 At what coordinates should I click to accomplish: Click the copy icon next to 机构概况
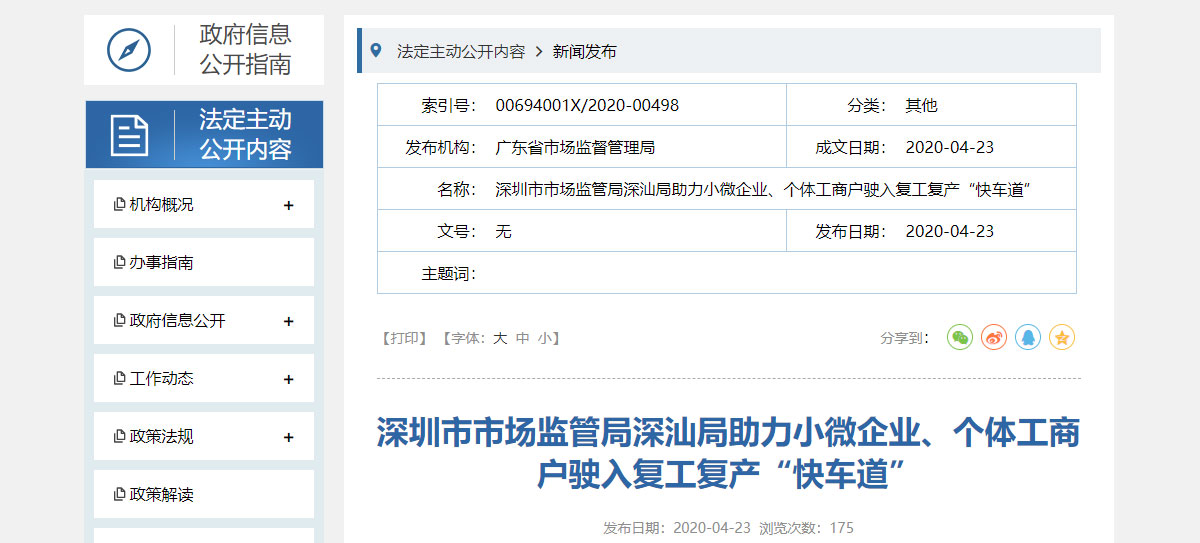point(120,205)
